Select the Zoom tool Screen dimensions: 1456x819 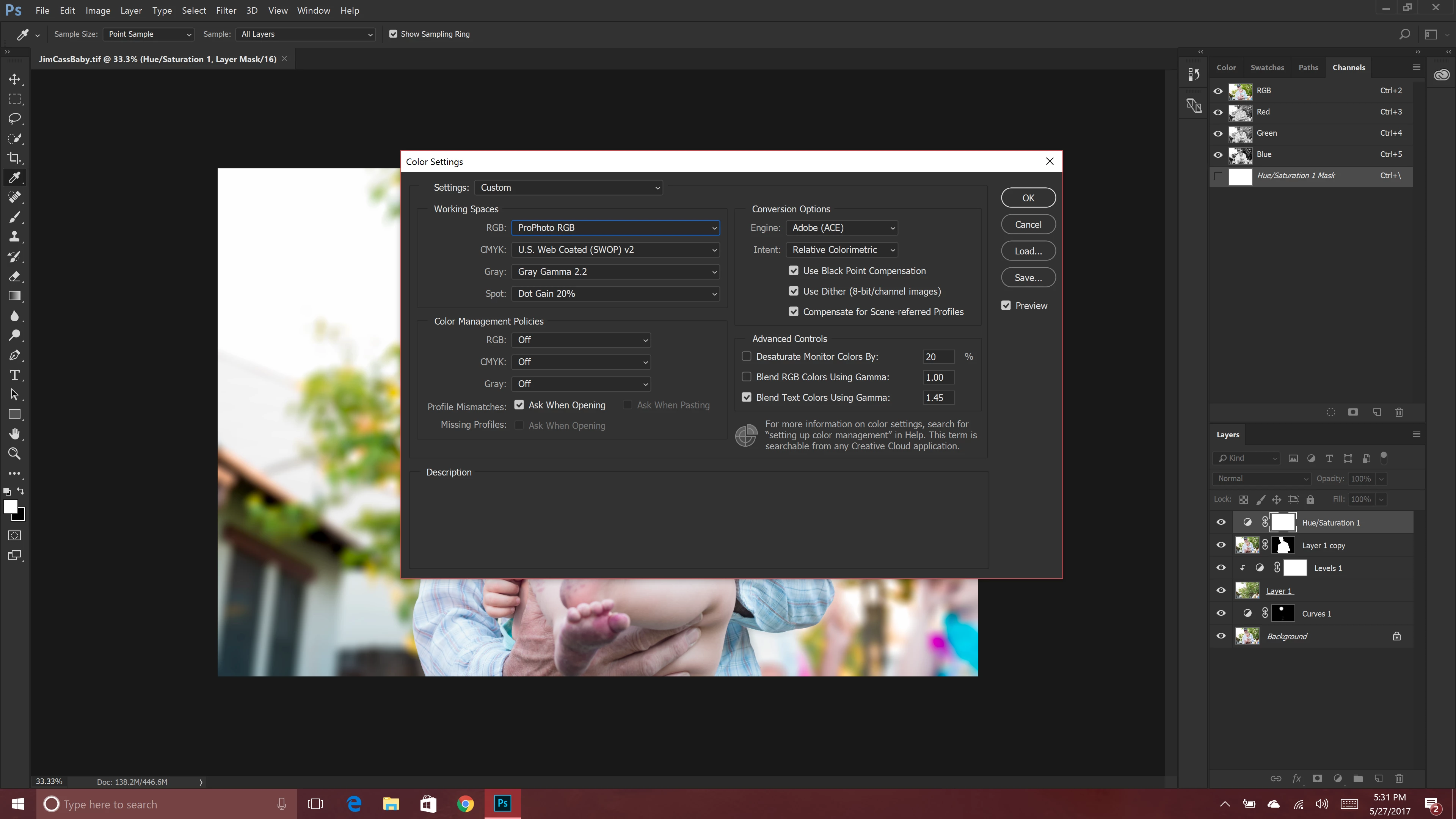(x=15, y=453)
